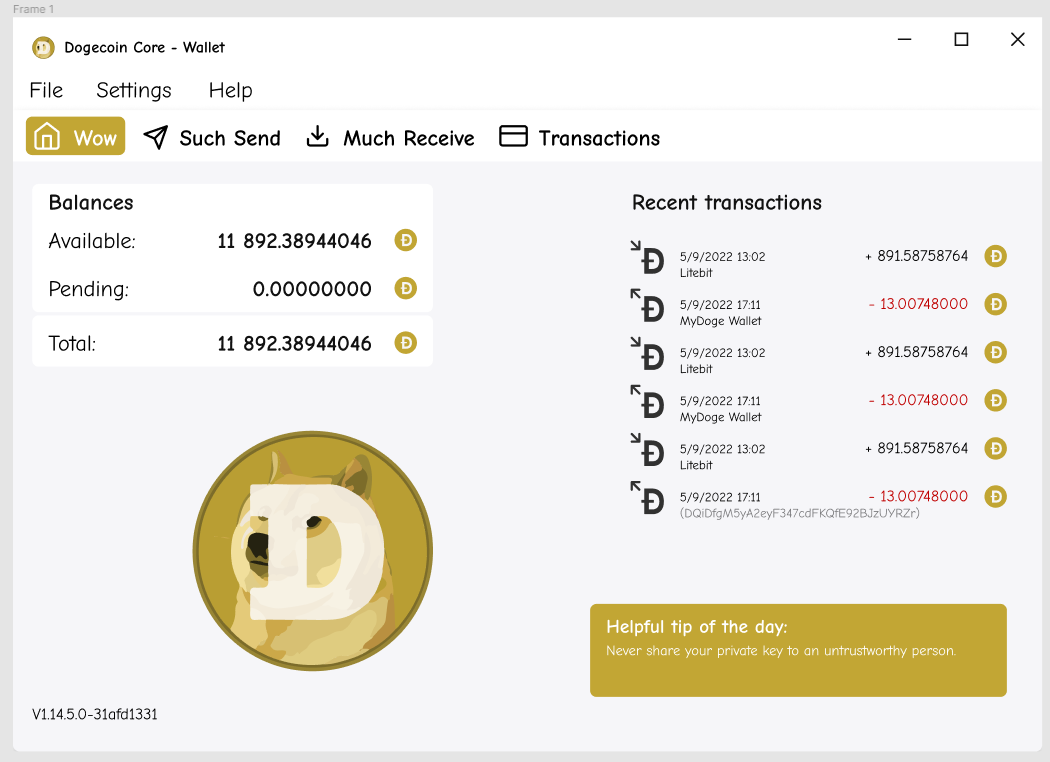Image resolution: width=1050 pixels, height=762 pixels.
Task: Open the Settings menu
Action: [x=134, y=90]
